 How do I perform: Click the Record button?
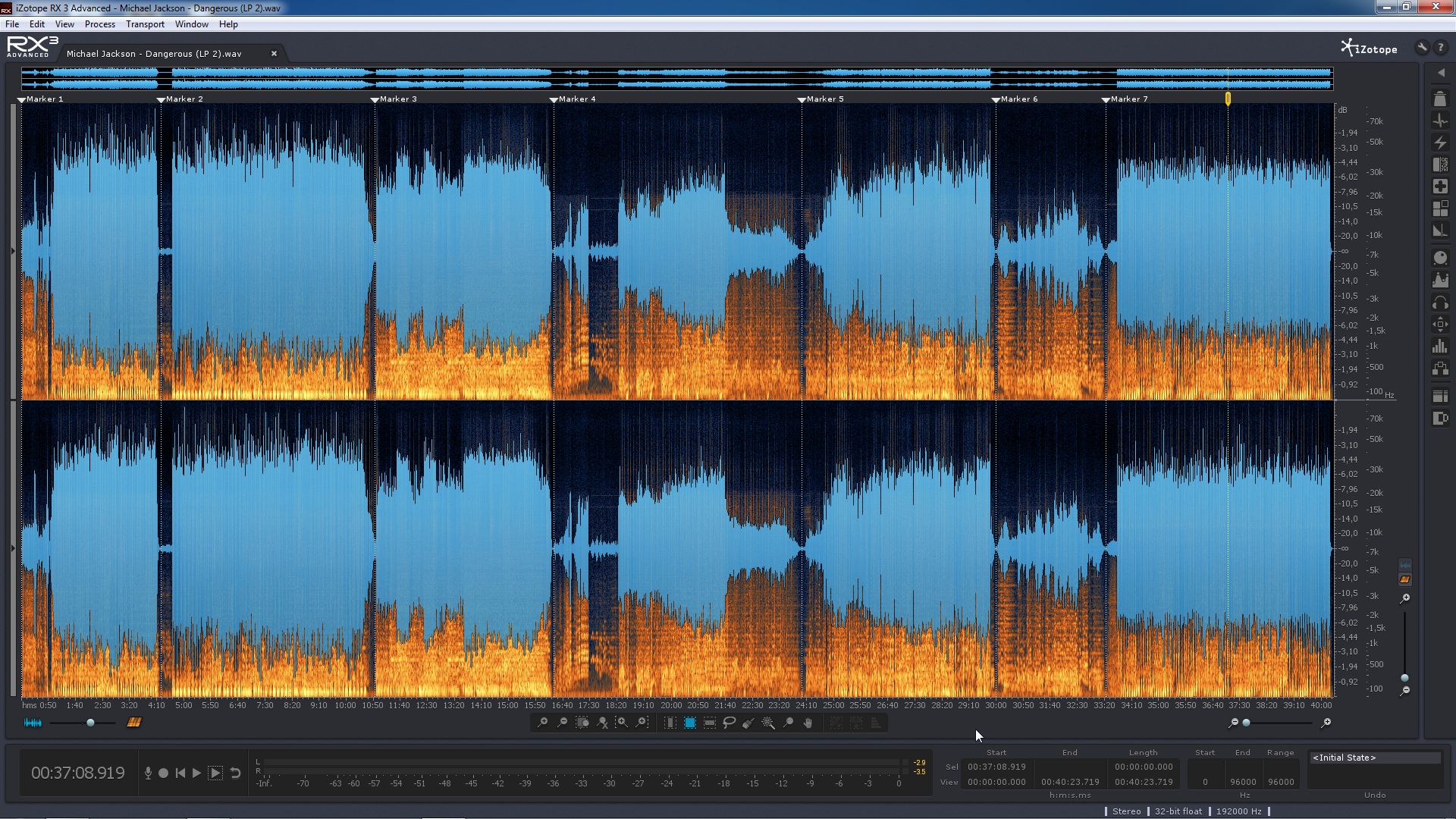[x=163, y=773]
